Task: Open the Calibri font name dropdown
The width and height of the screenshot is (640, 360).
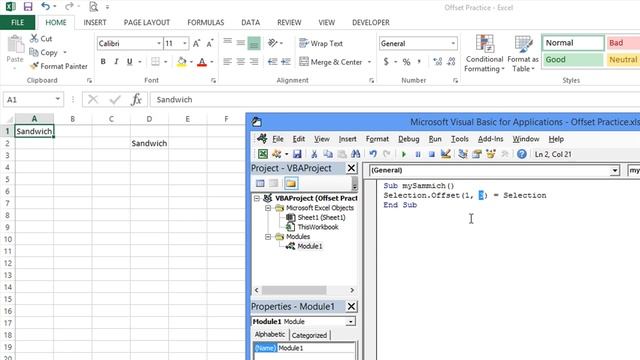Action: coord(159,43)
